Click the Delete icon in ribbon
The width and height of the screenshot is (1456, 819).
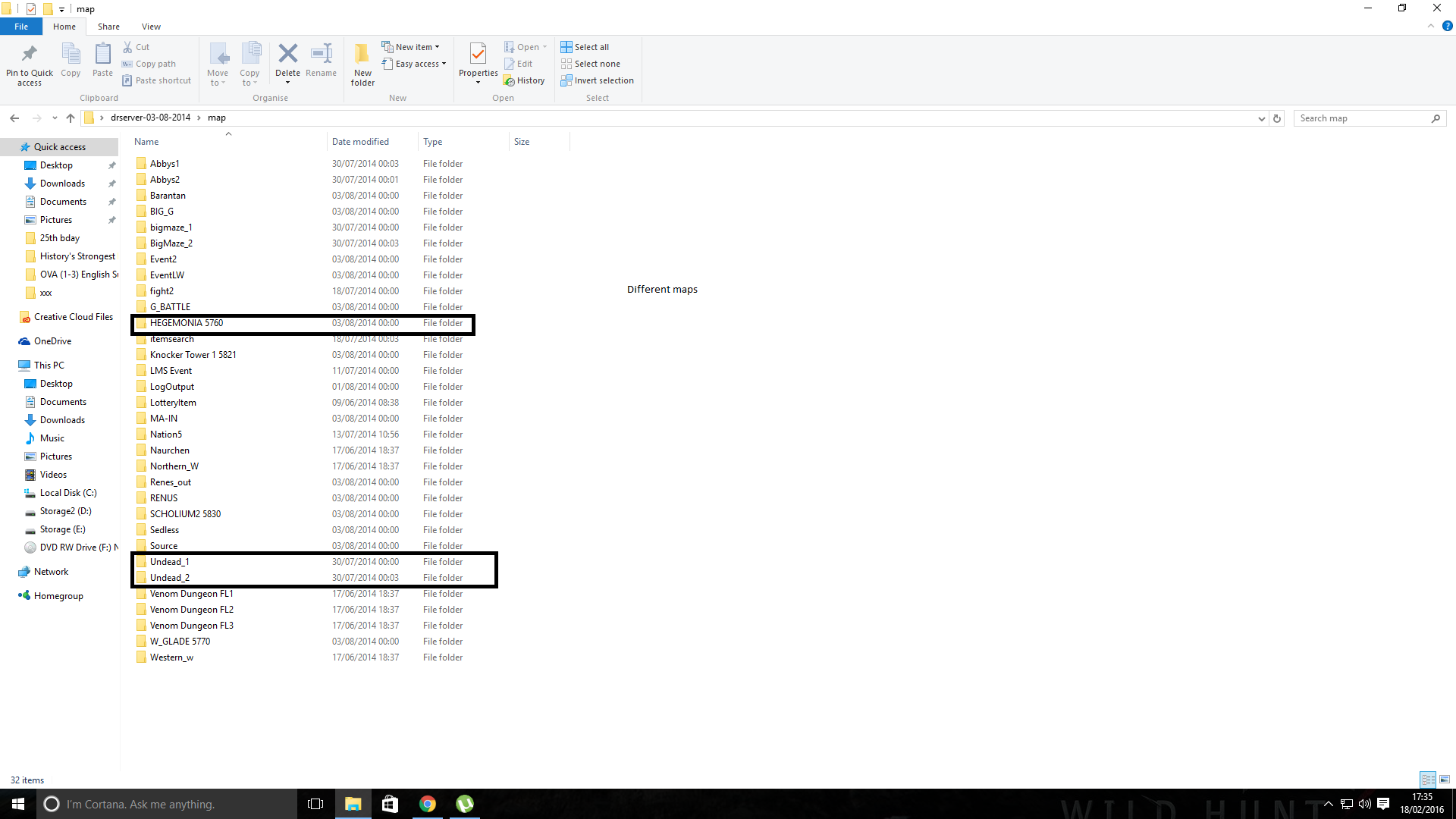click(x=287, y=55)
